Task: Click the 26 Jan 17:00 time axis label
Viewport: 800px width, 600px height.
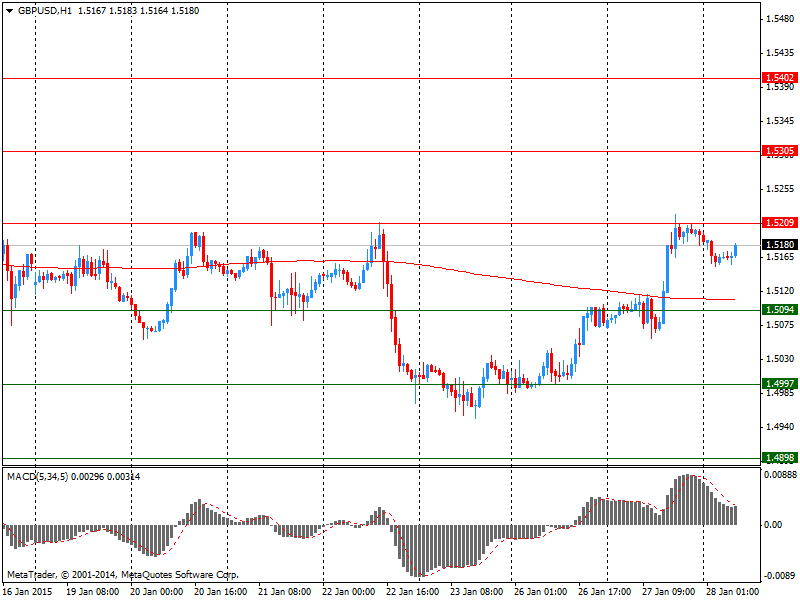Action: tap(605, 592)
